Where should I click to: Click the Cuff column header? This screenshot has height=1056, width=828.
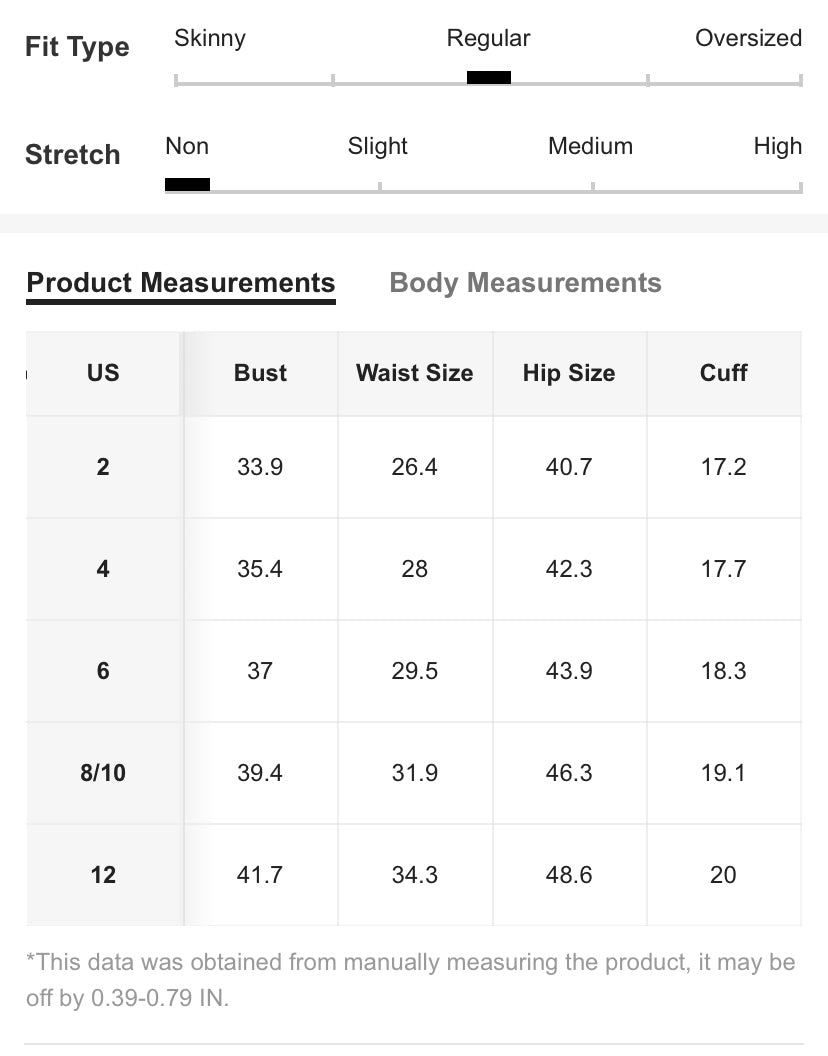723,373
